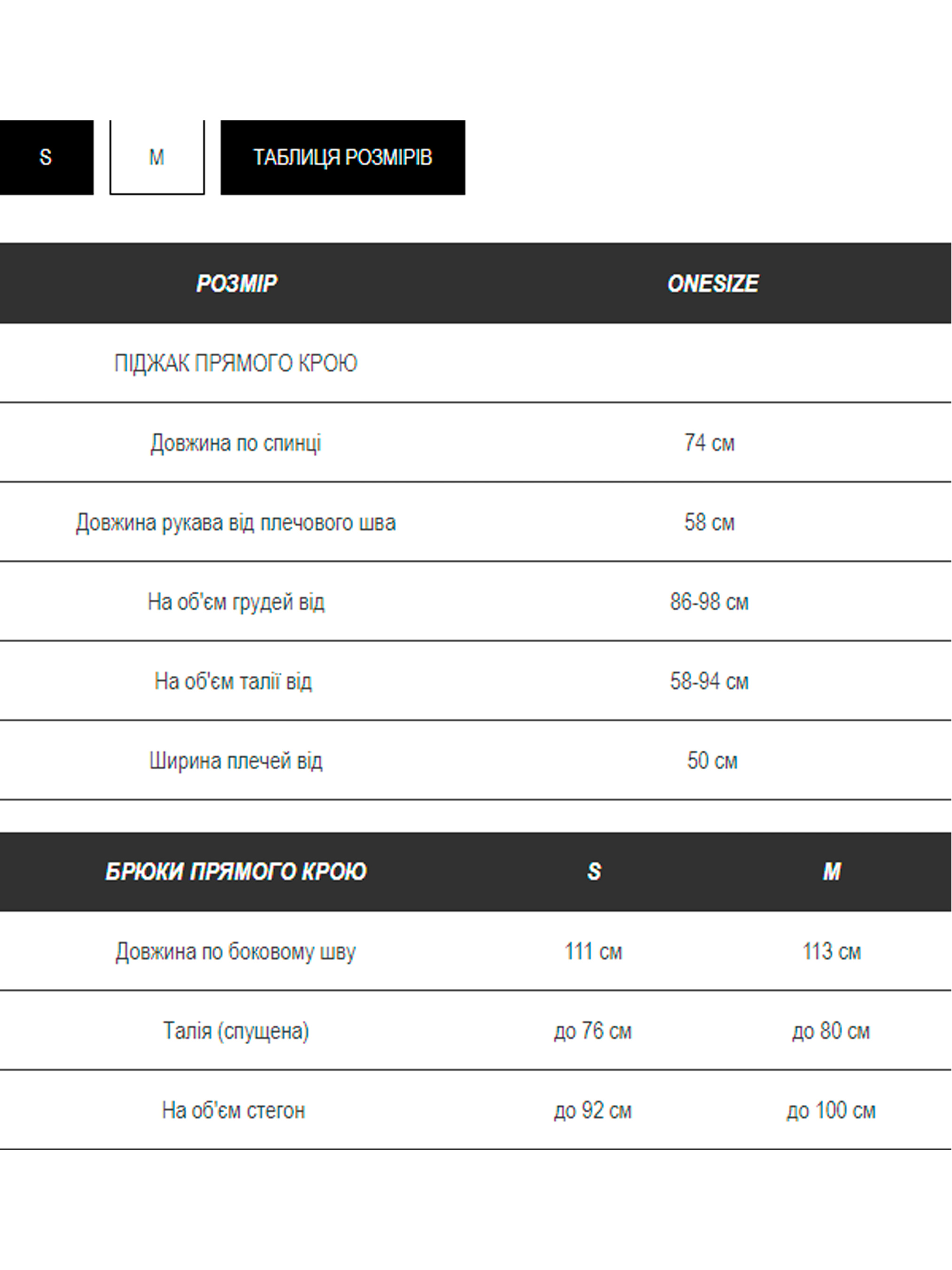The height and width of the screenshot is (1270, 952).
Task: Open ТАБЛИЦЯ РОЗМІРІВ size chart
Action: [x=343, y=157]
